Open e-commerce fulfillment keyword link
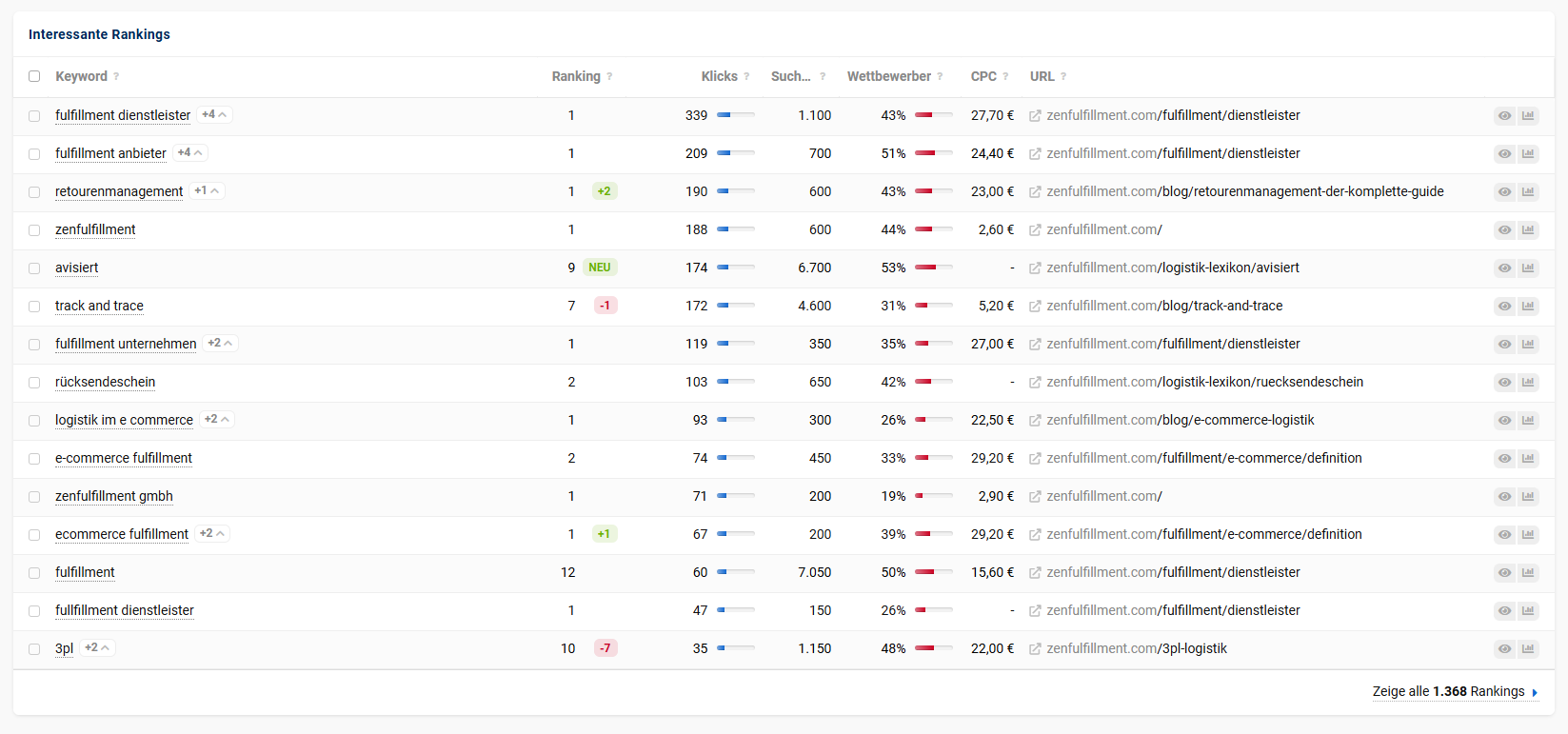The height and width of the screenshot is (734, 1568). pos(124,458)
